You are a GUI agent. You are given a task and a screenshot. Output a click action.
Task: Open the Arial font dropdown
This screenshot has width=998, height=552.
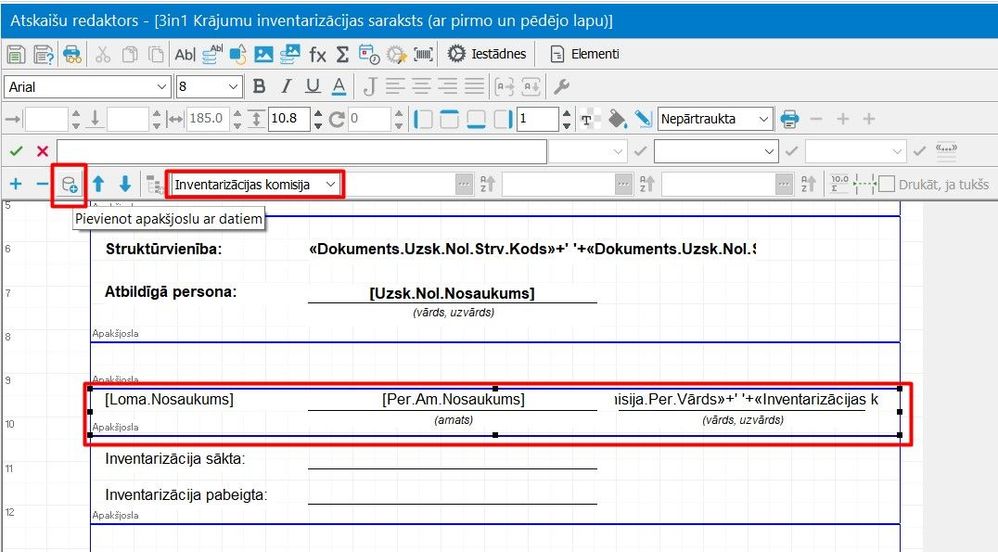[x=87, y=87]
